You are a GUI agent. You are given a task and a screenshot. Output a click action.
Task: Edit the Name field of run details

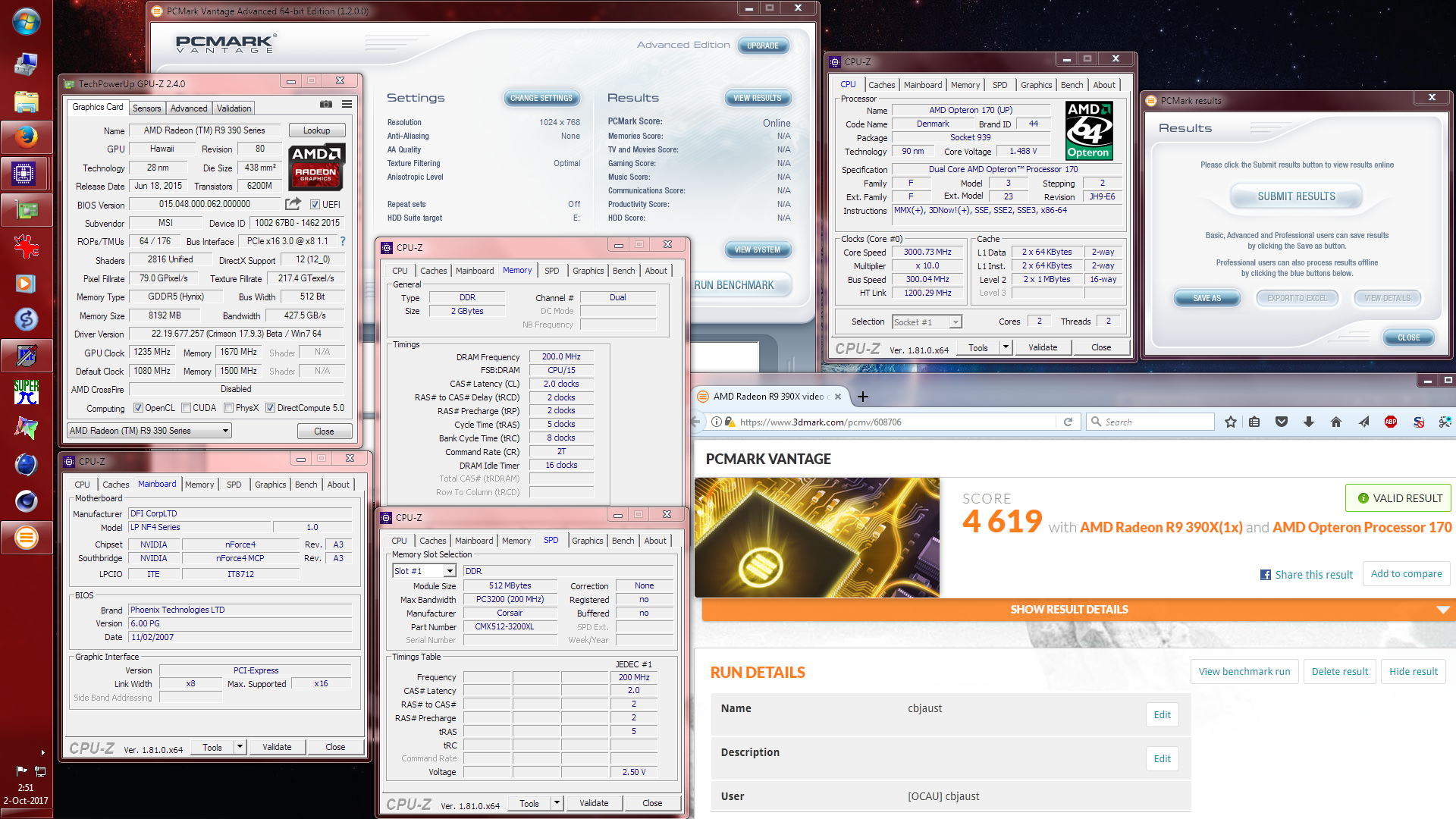pyautogui.click(x=1162, y=714)
